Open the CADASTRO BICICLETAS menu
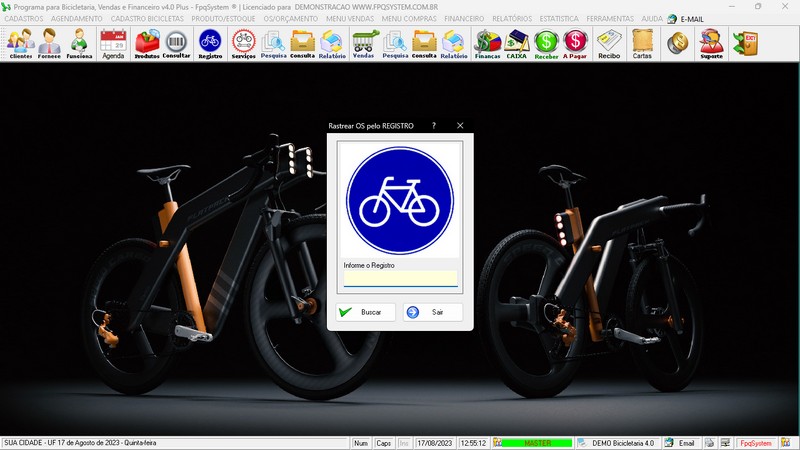Viewport: 800px width, 450px height. point(147,19)
